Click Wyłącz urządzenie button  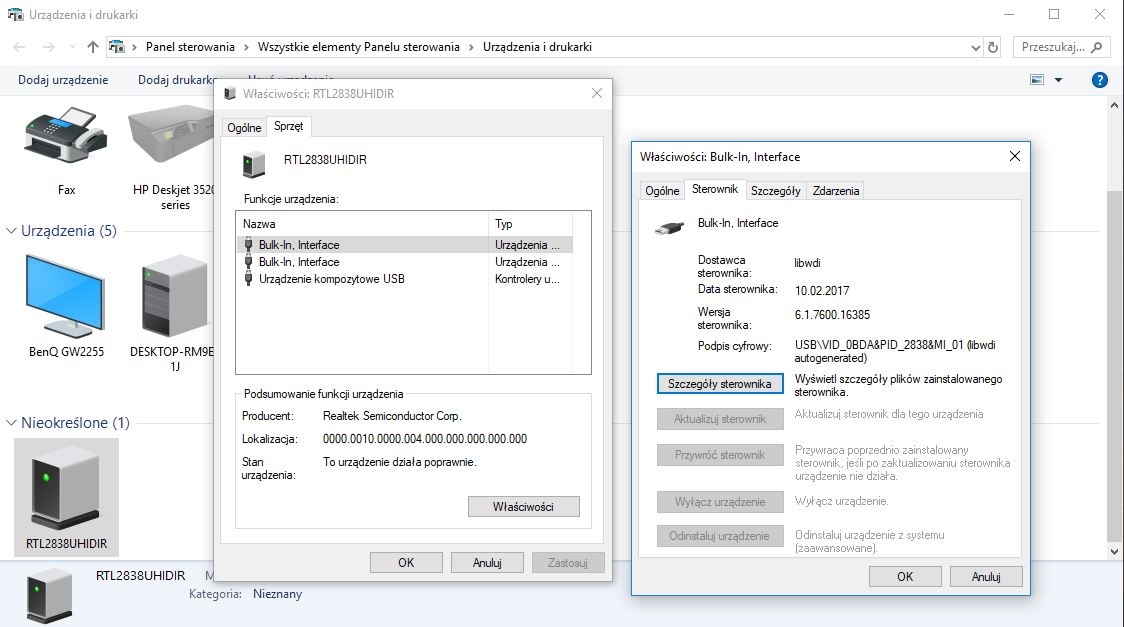click(x=720, y=502)
